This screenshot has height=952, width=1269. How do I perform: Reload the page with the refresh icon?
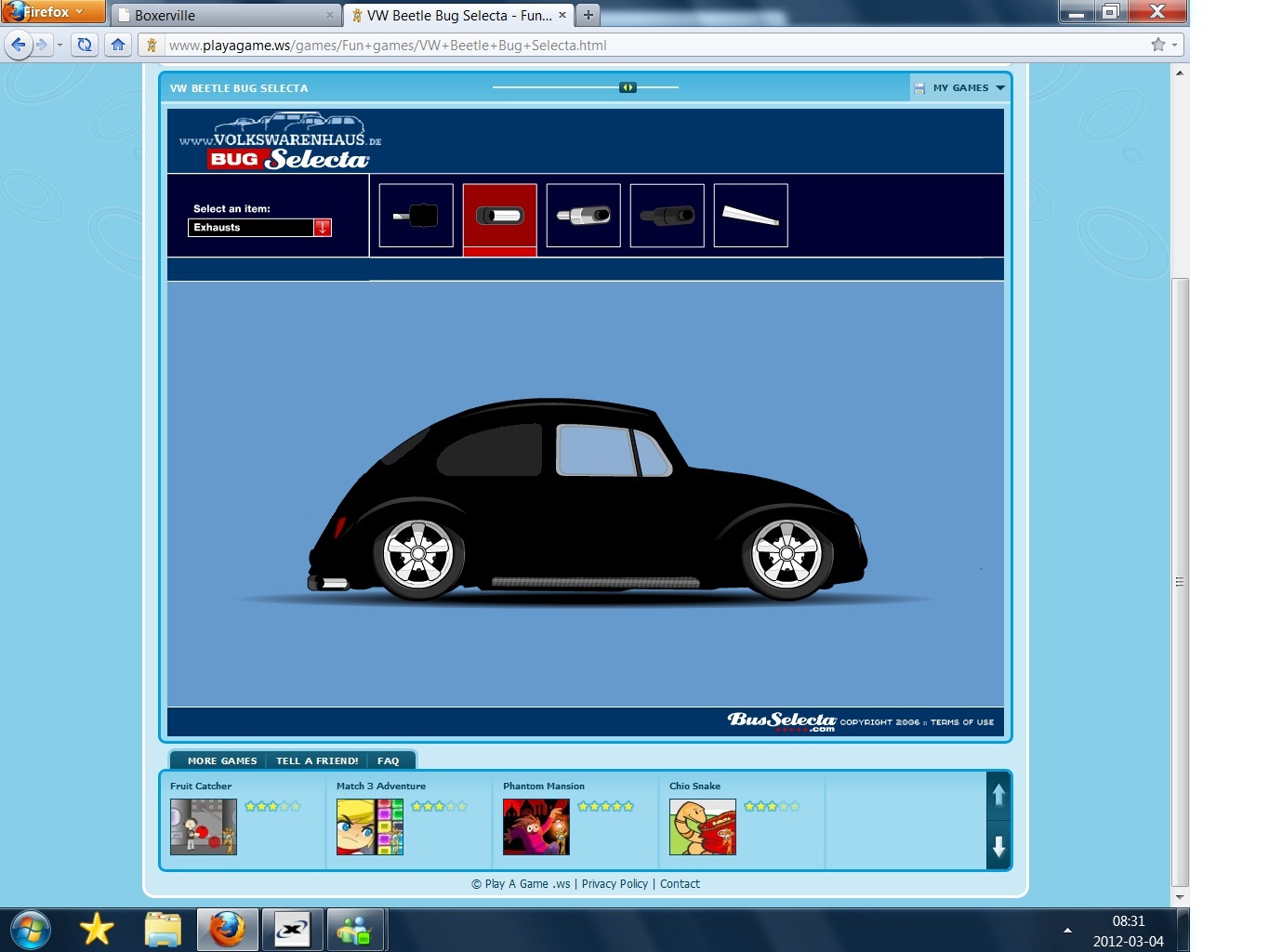(85, 45)
